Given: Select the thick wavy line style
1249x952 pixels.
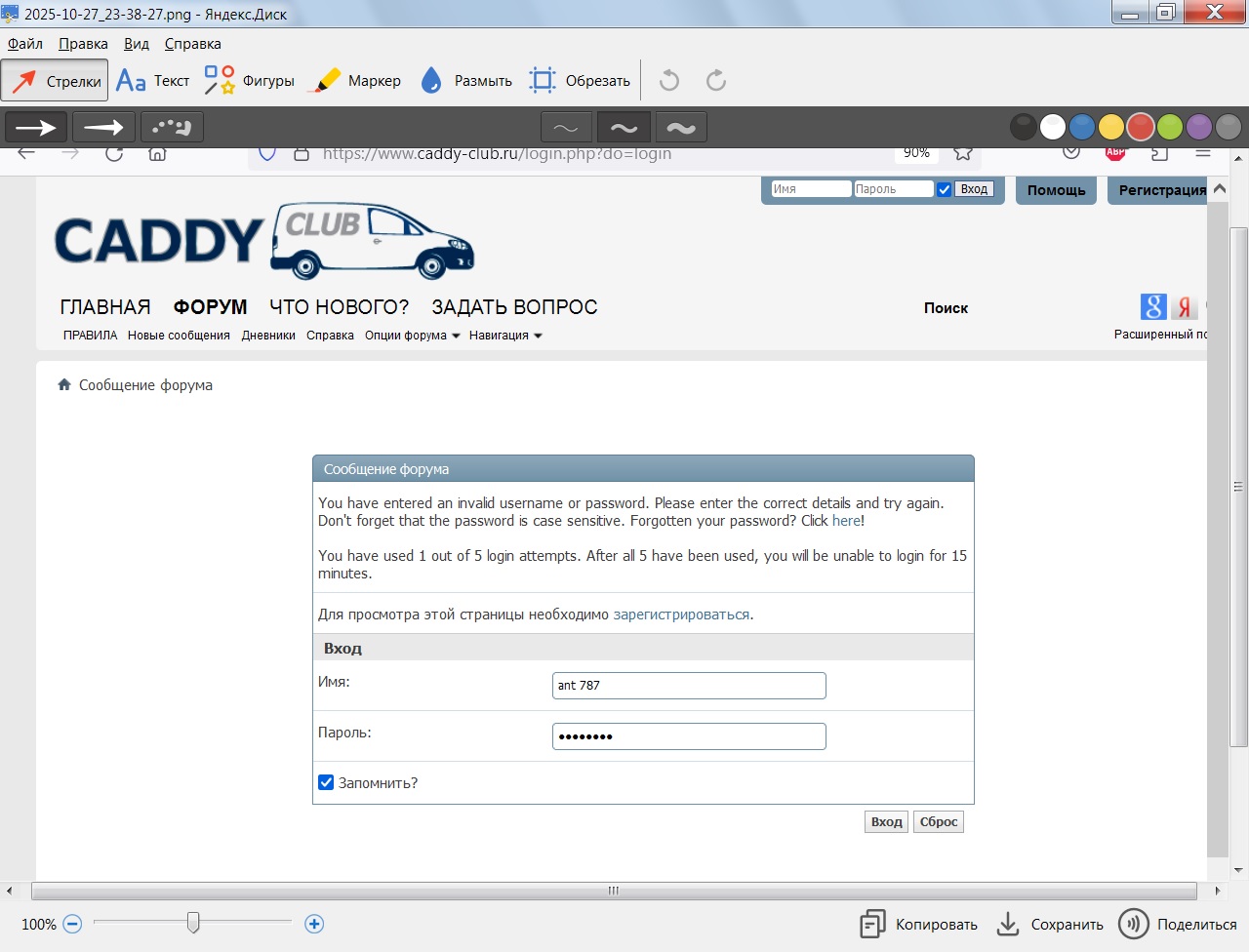Looking at the screenshot, I should (x=681, y=128).
